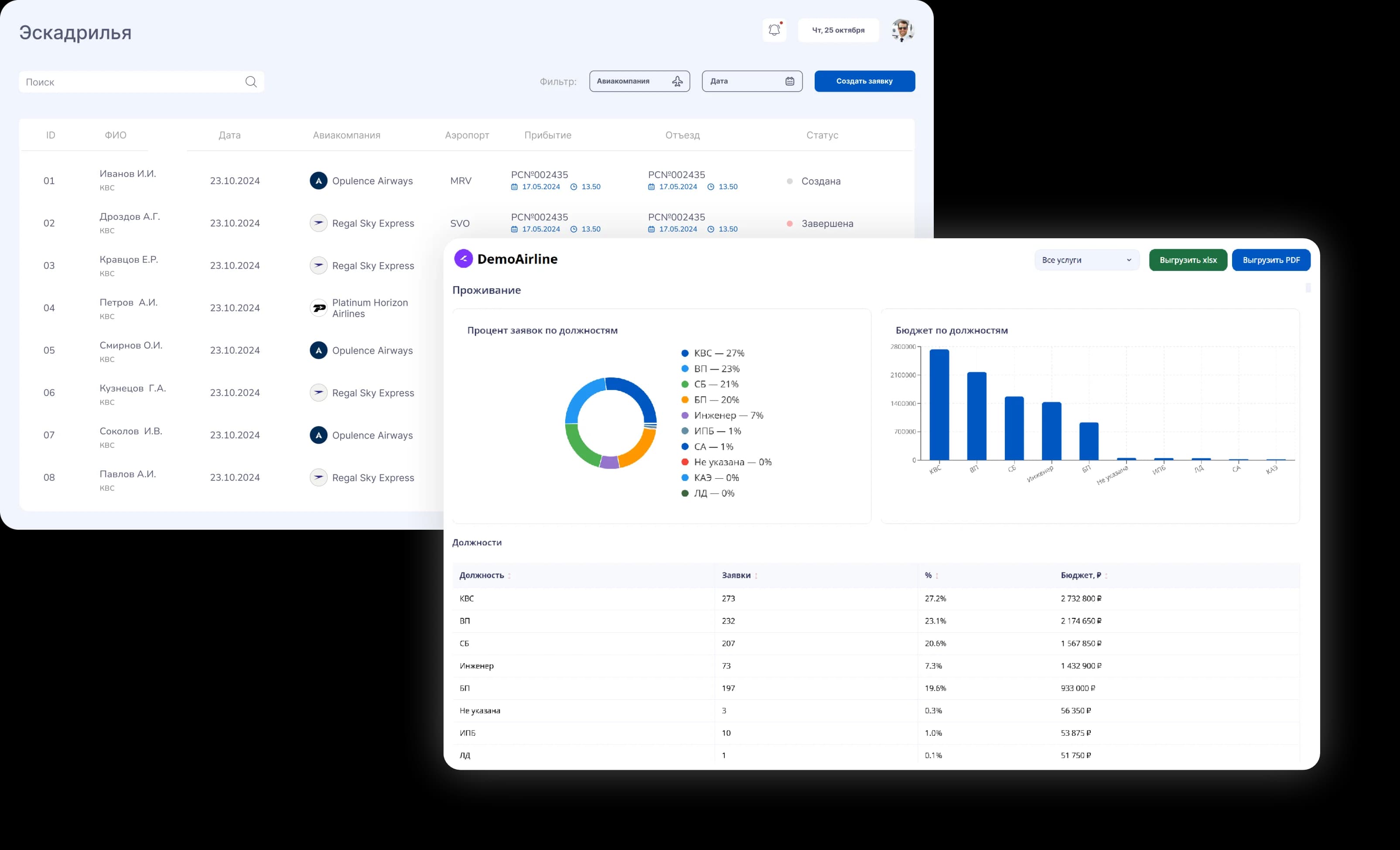The height and width of the screenshot is (850, 1400).
Task: Click the Создать заявку button
Action: [x=864, y=81]
